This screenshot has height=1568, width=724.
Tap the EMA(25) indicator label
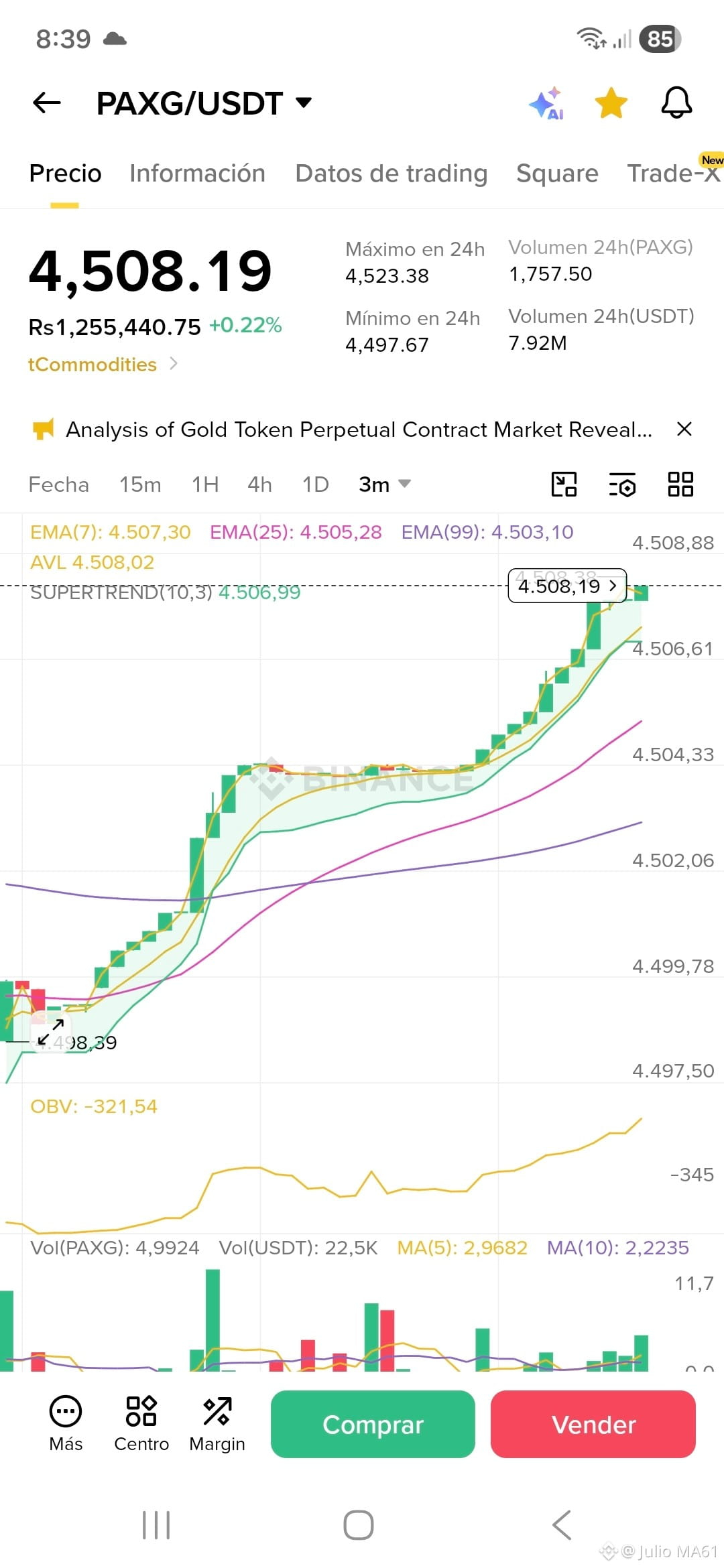click(296, 532)
